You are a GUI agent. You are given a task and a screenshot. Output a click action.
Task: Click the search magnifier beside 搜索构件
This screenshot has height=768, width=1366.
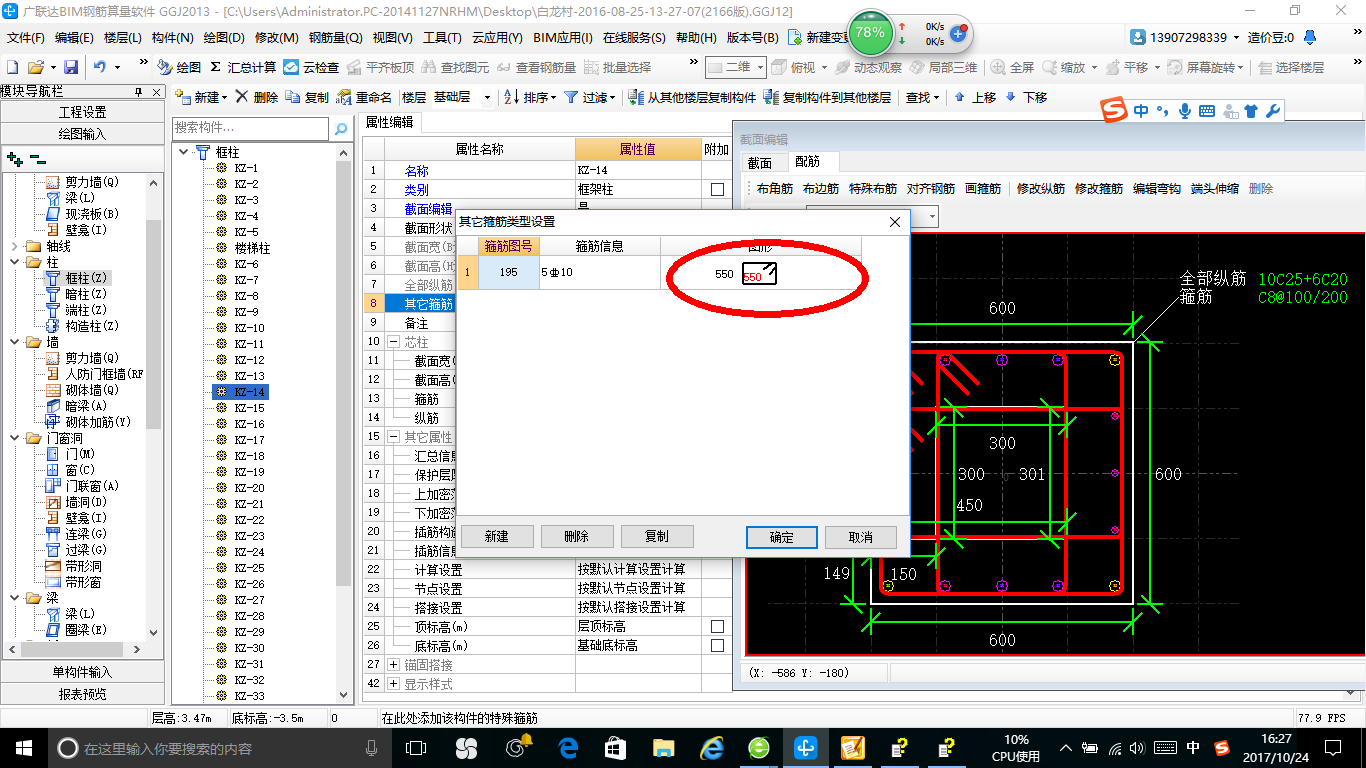(341, 128)
